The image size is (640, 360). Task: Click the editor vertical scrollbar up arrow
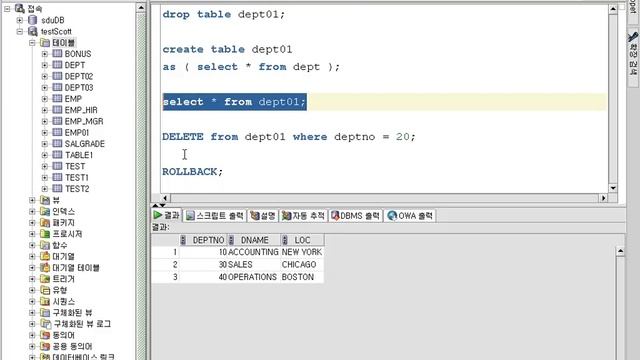tap(613, 9)
